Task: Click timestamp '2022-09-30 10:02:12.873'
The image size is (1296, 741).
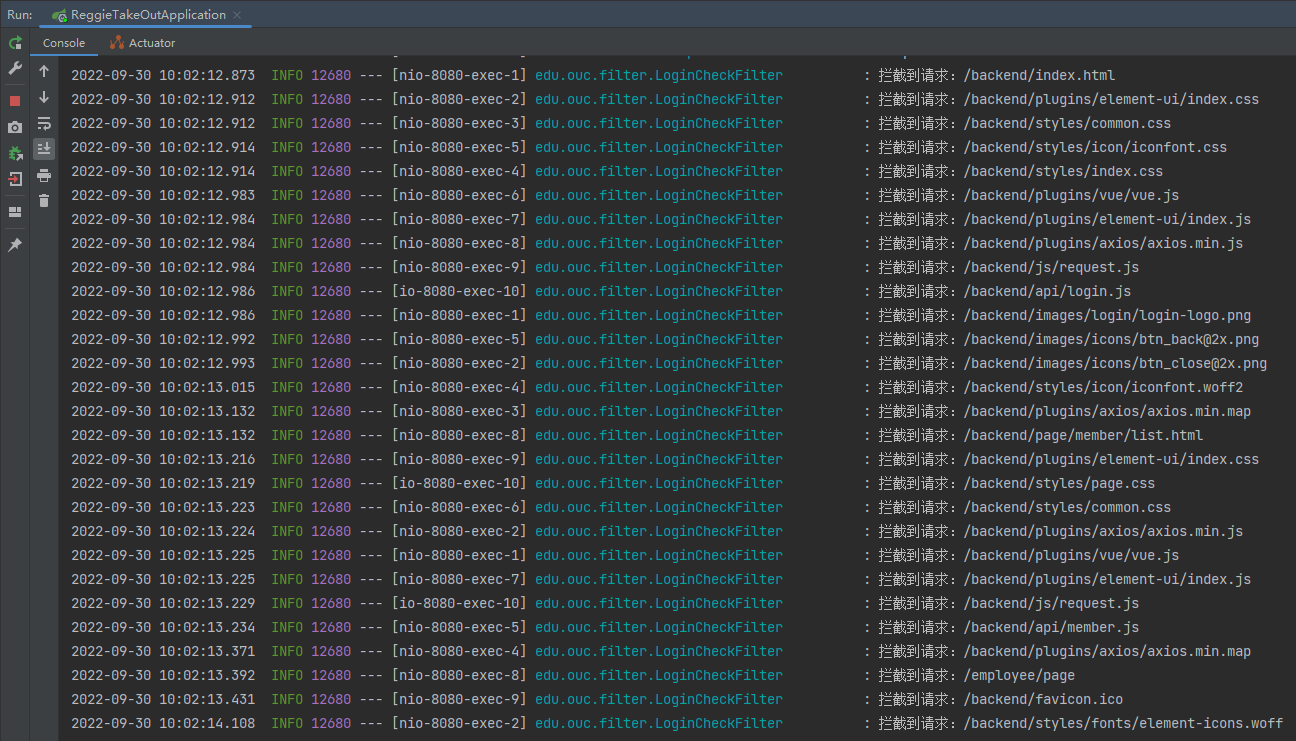Action: [x=163, y=75]
